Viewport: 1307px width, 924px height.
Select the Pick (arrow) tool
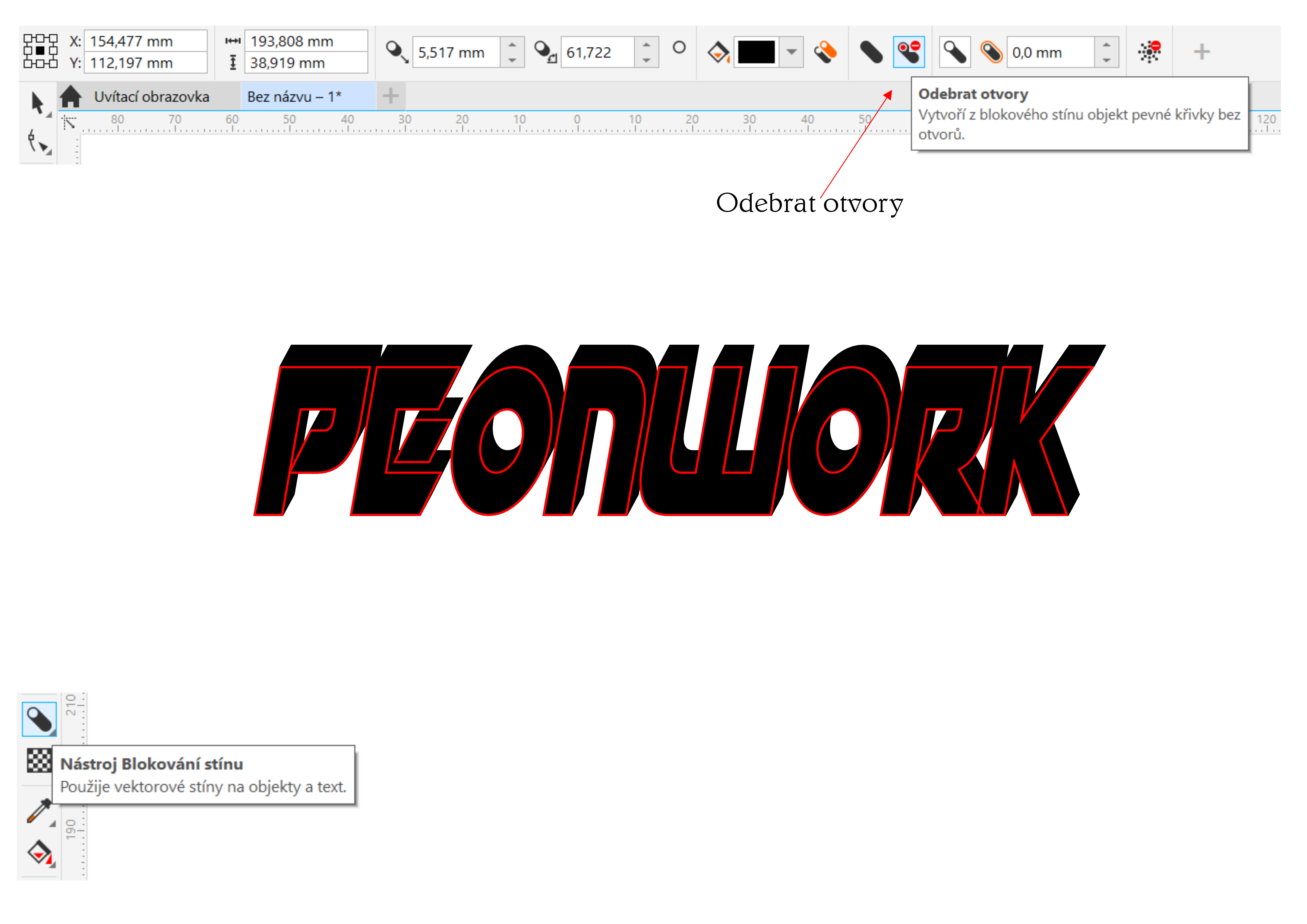(38, 104)
